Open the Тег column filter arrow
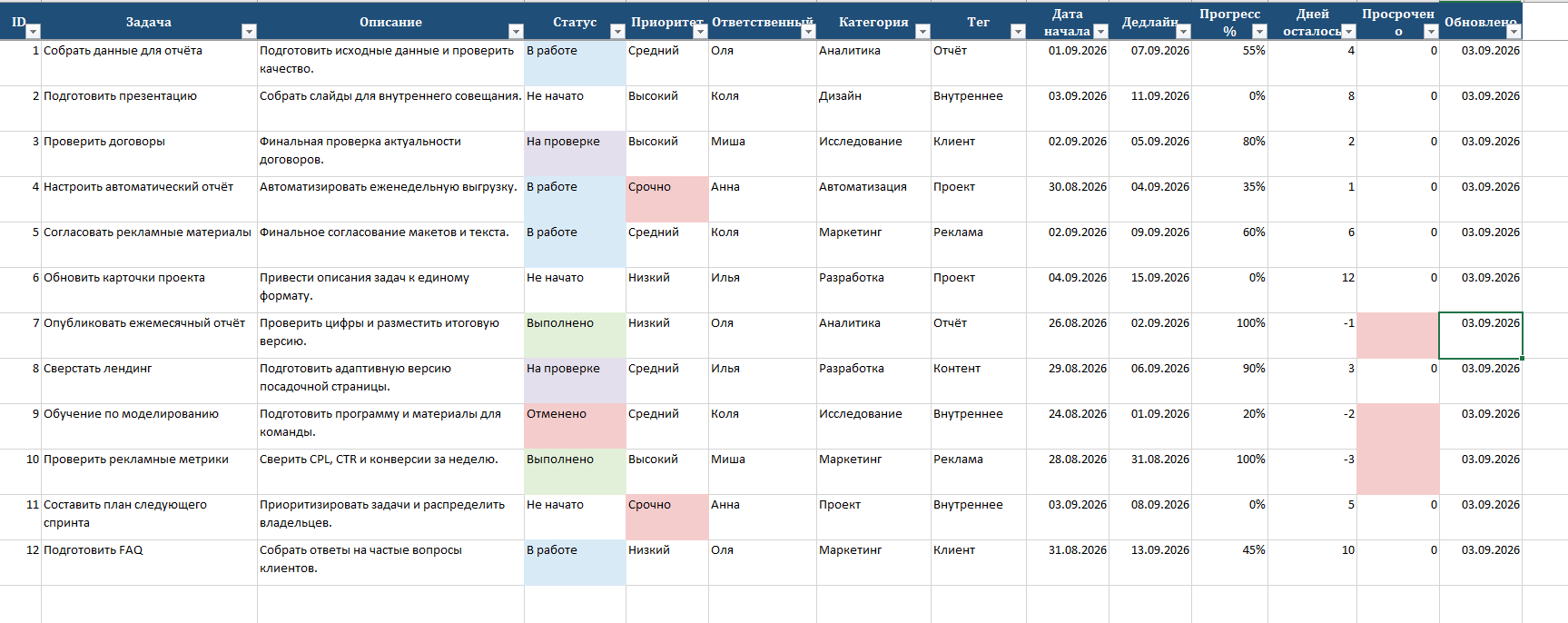The height and width of the screenshot is (623, 1568). point(1018,32)
